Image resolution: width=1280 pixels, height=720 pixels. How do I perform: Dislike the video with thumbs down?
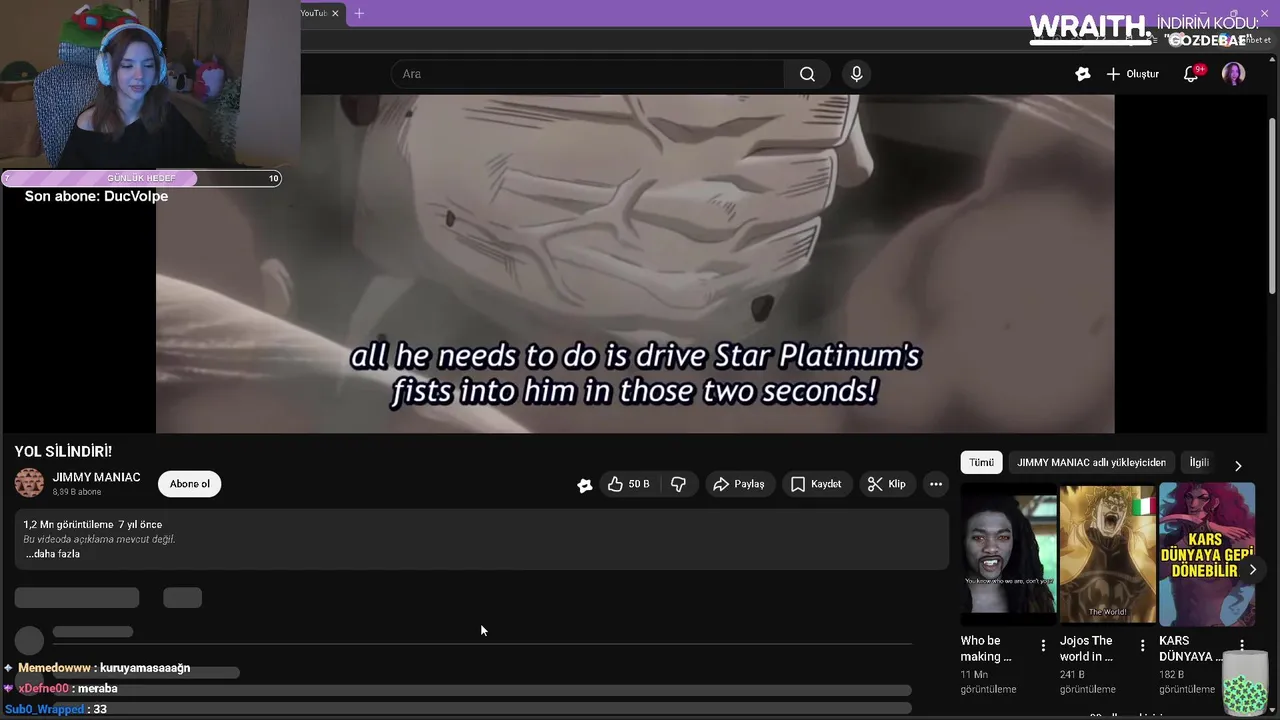[678, 484]
